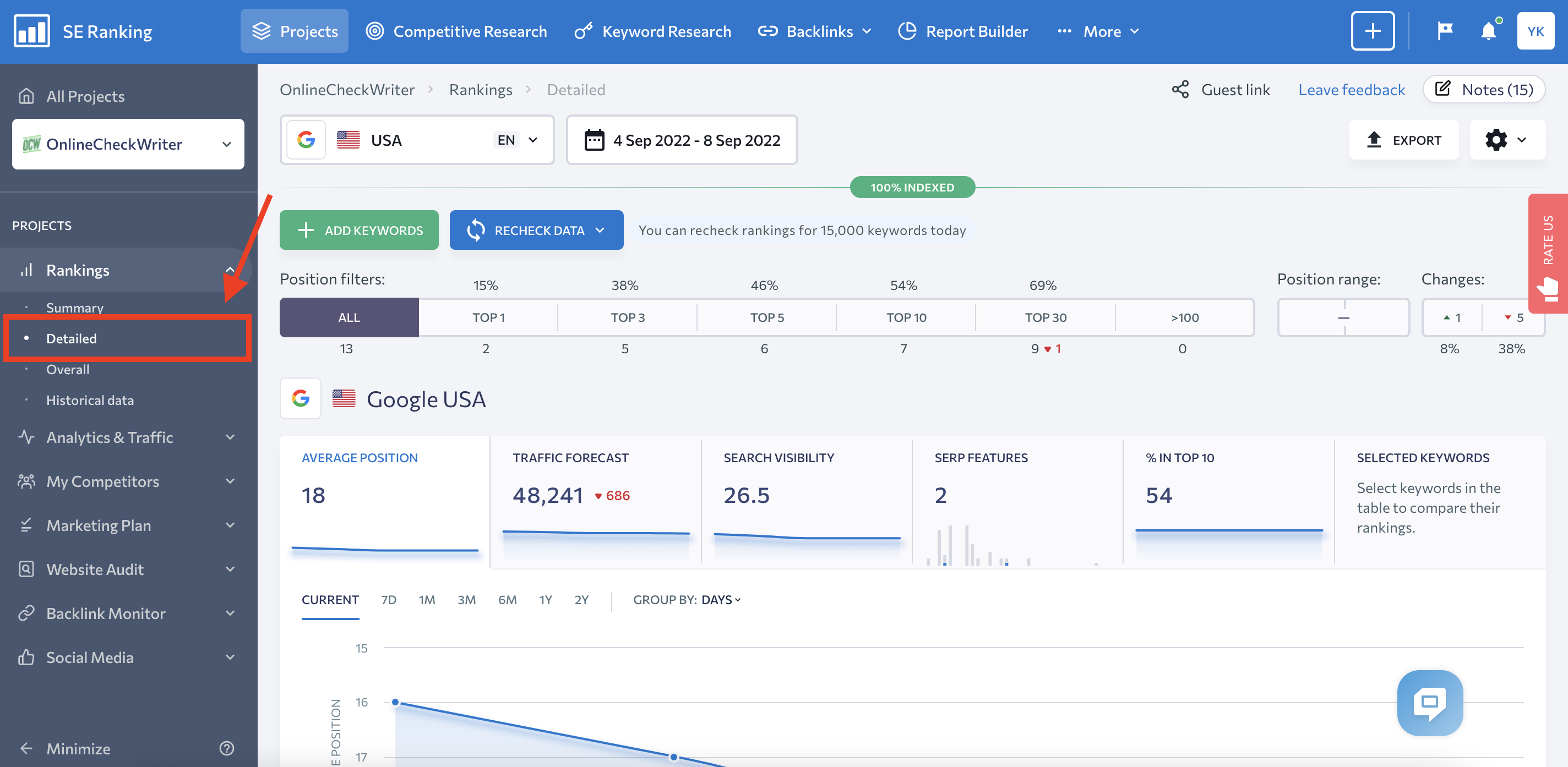Select the SEARCH VISIBILITY metric card
Screen dimensions: 1568x767
pyautogui.click(x=807, y=502)
